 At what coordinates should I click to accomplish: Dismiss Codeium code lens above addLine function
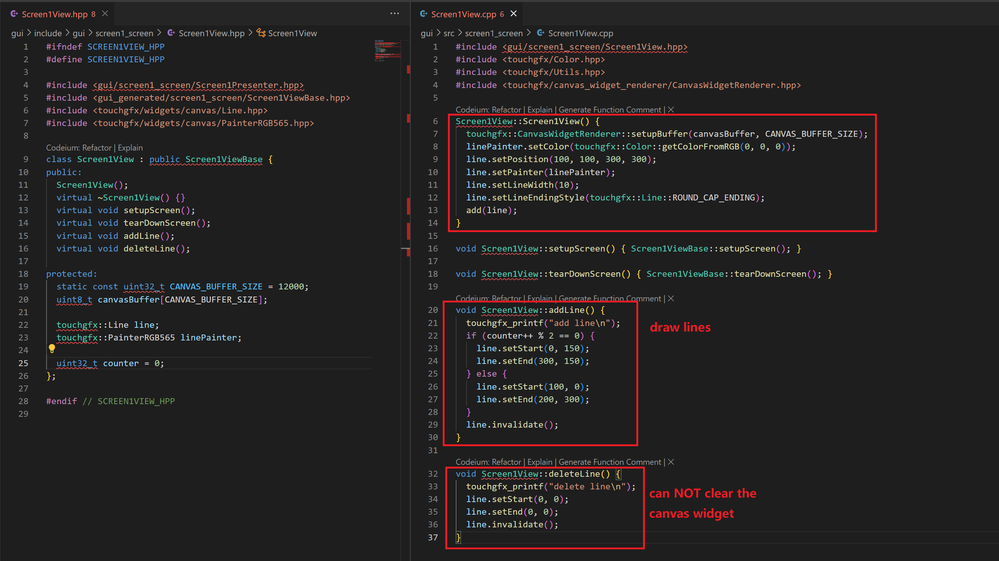coord(670,298)
